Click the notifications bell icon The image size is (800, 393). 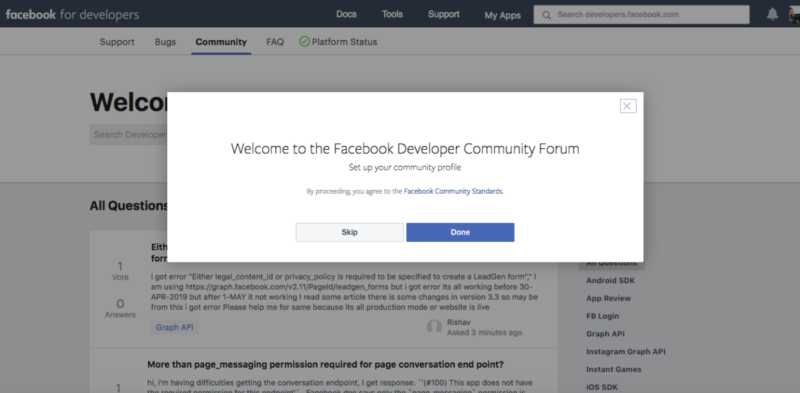click(x=772, y=14)
